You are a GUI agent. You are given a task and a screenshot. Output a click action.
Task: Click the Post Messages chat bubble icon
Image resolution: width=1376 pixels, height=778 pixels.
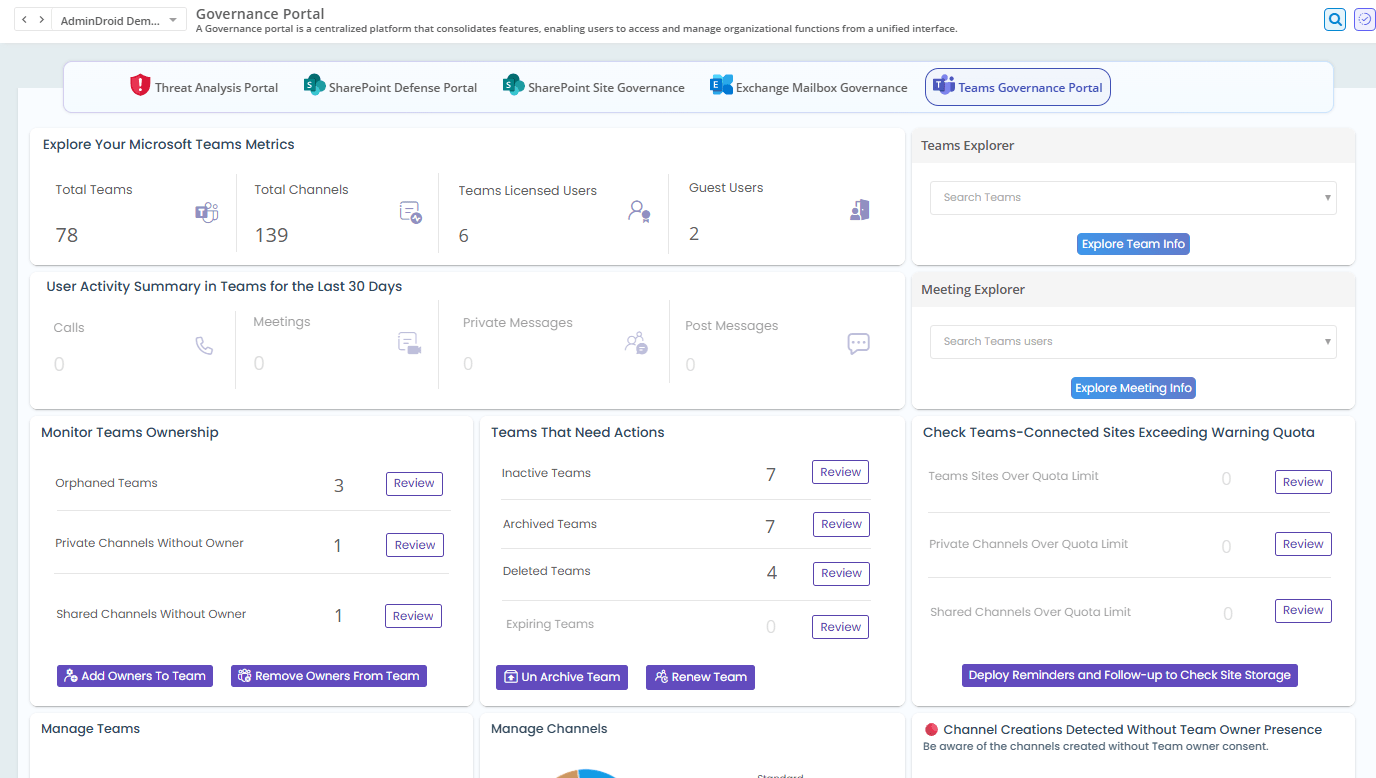click(858, 343)
